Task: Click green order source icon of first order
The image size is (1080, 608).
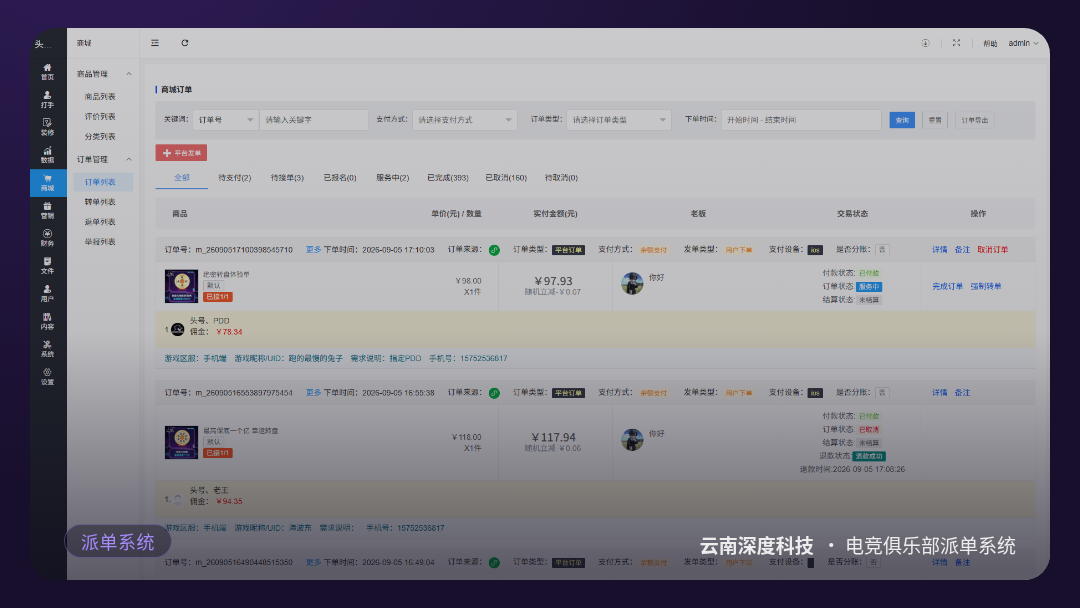Action: 494,250
